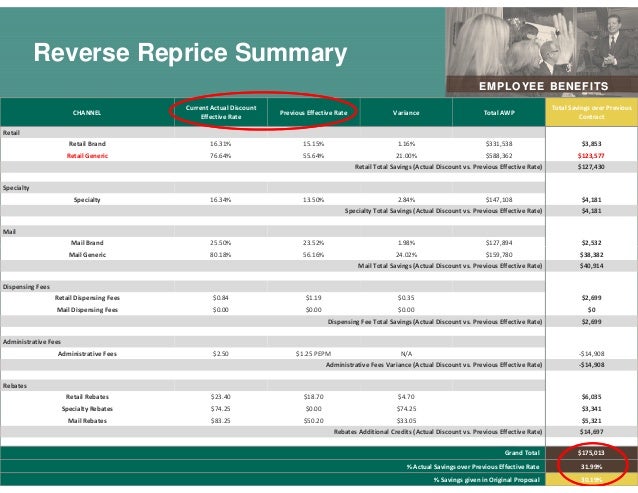Click the 'Retail Dispensing Fees' row label

pos(87,298)
